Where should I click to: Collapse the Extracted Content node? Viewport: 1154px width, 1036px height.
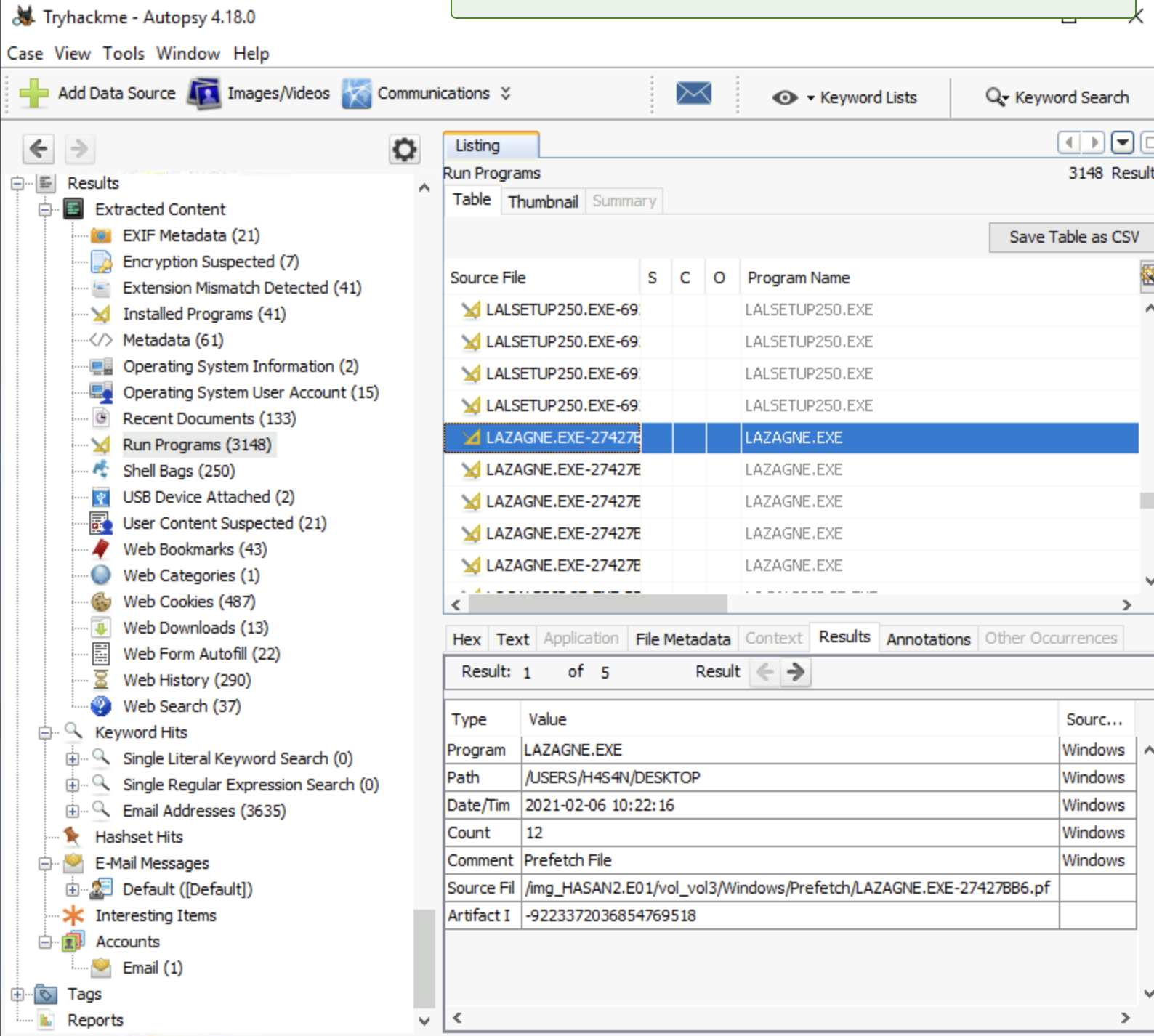[45, 210]
